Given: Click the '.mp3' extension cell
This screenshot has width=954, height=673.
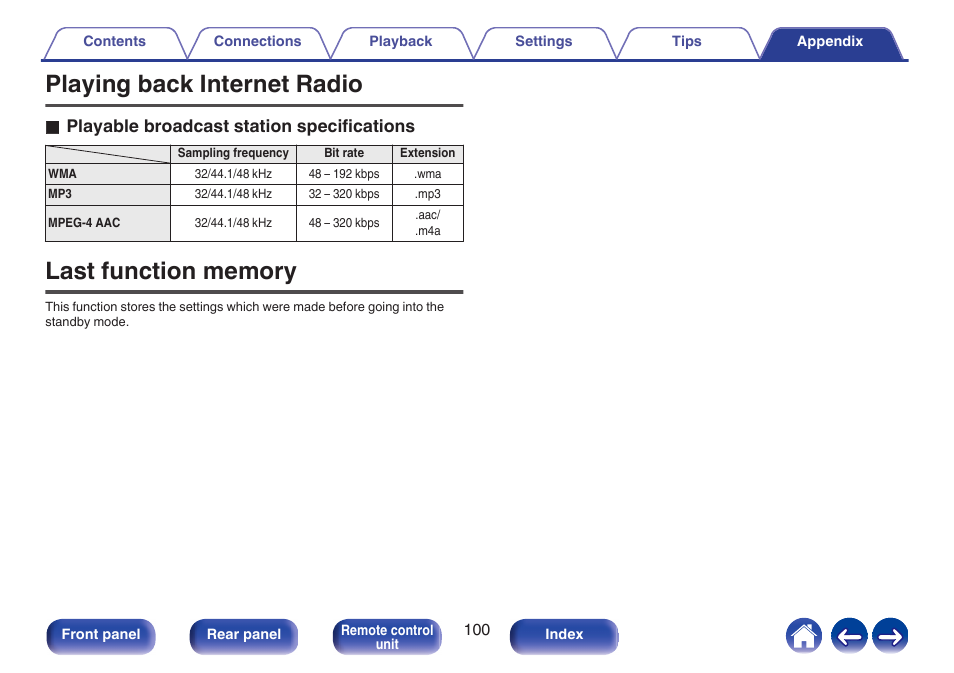Looking at the screenshot, I should (428, 195).
